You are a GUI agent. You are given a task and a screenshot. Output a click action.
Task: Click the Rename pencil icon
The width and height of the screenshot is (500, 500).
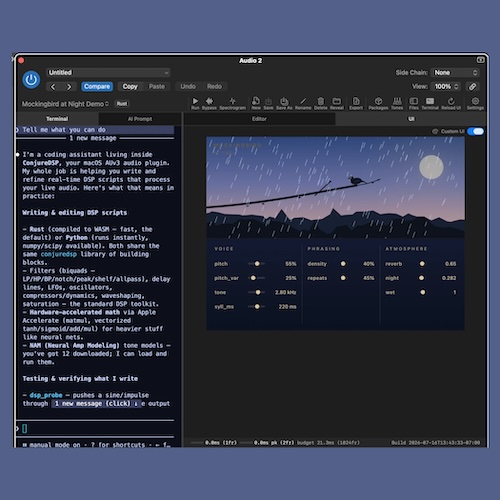click(303, 101)
